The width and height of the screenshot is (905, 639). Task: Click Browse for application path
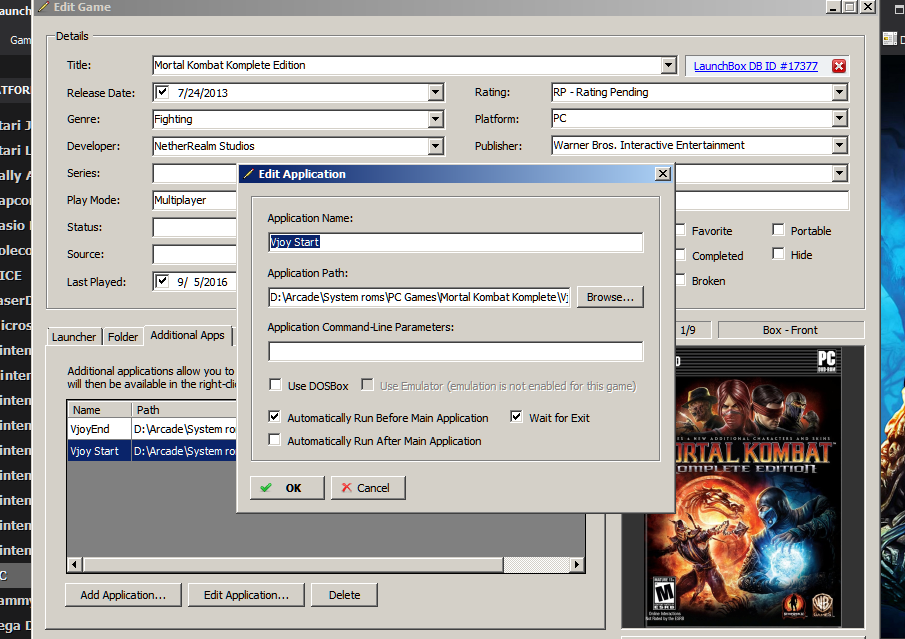point(610,297)
